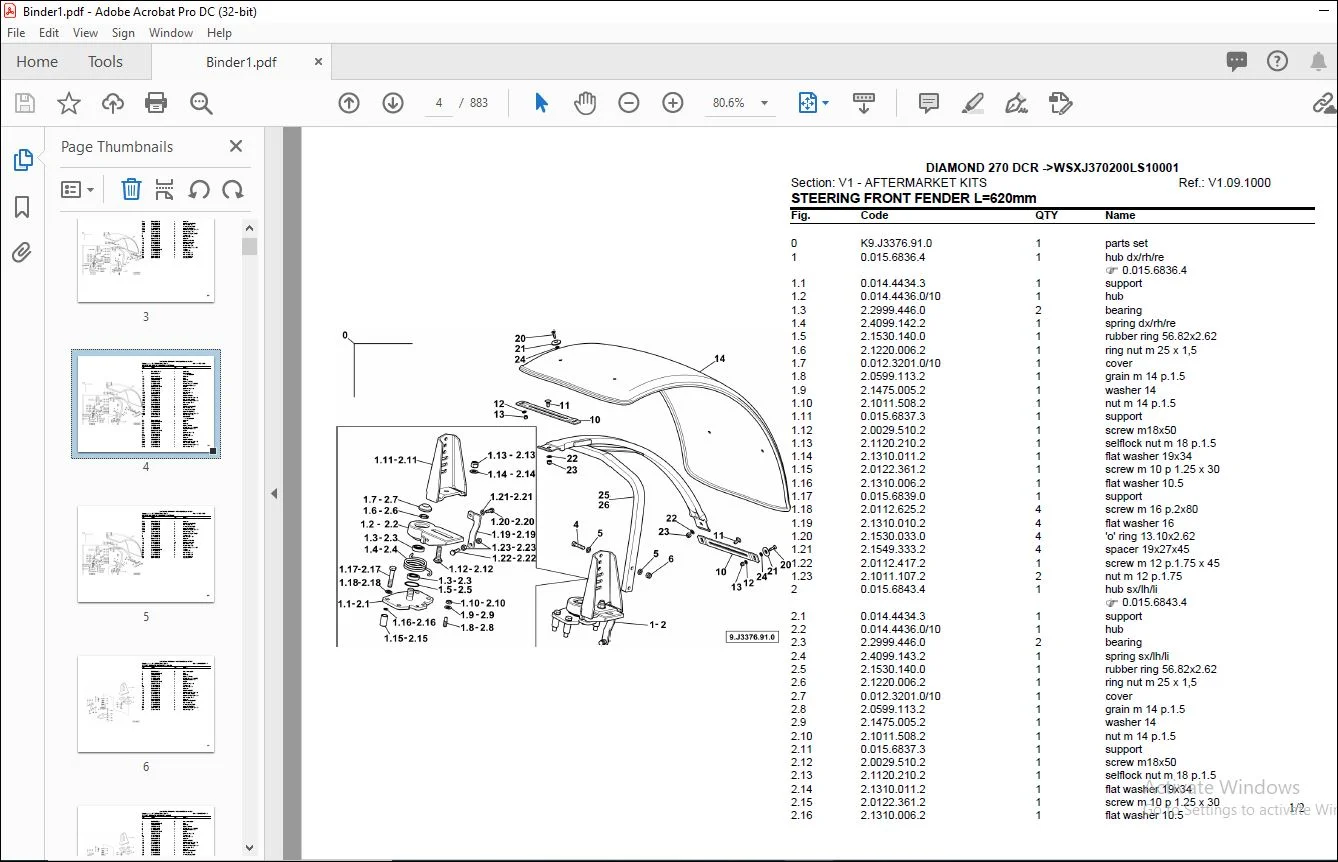Select page 6 thumbnail
The height and width of the screenshot is (862, 1338).
pyautogui.click(x=146, y=704)
